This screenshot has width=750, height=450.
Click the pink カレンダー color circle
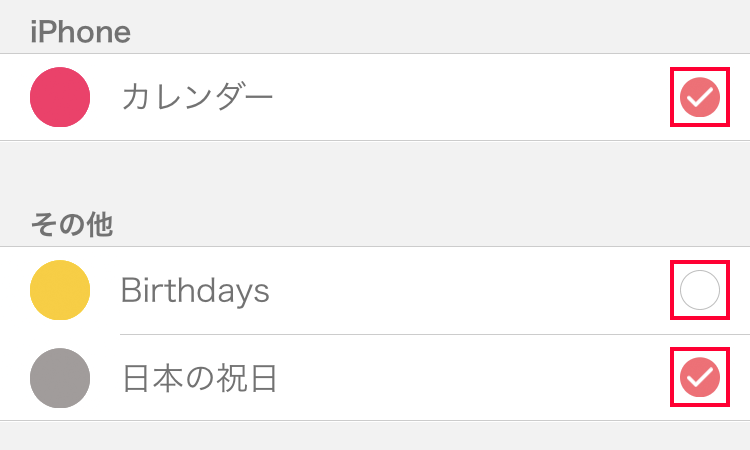click(x=60, y=97)
